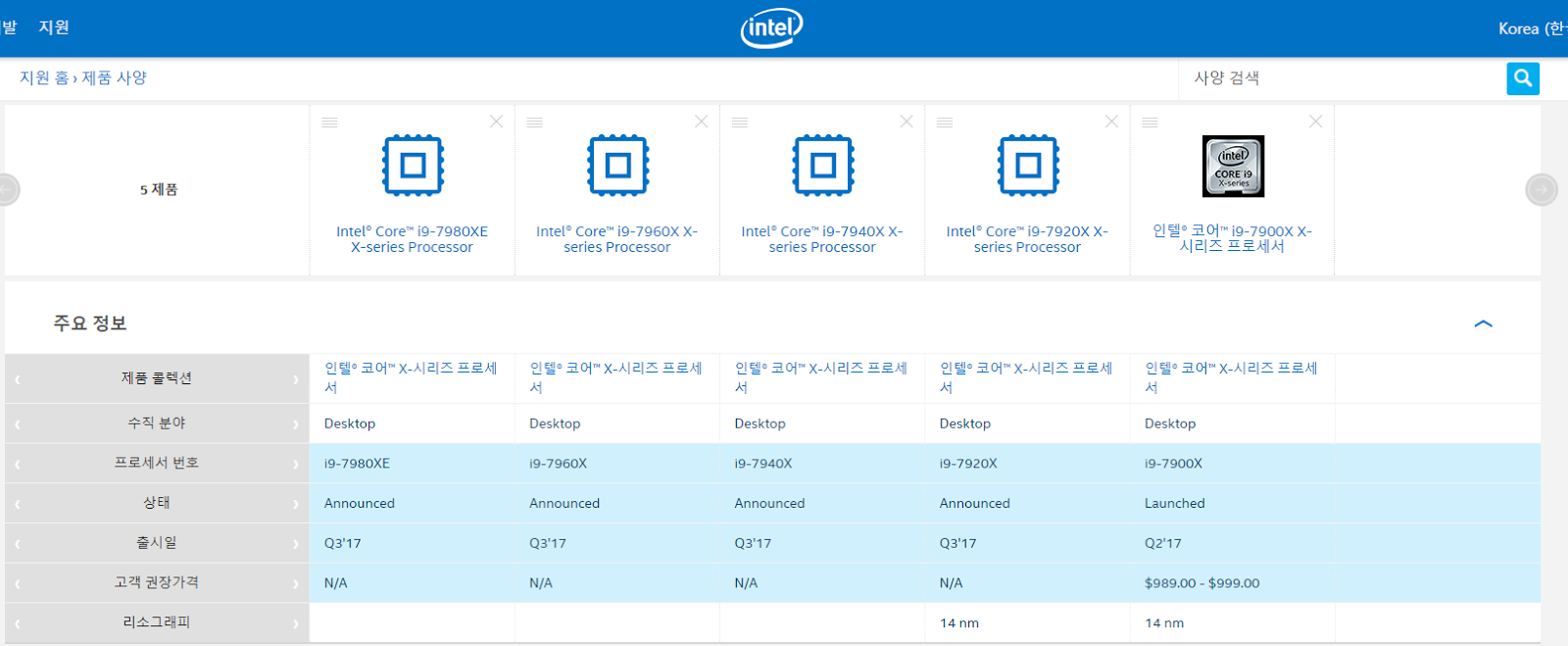
Task: Click into the 사양 검색 search field
Action: [1343, 78]
